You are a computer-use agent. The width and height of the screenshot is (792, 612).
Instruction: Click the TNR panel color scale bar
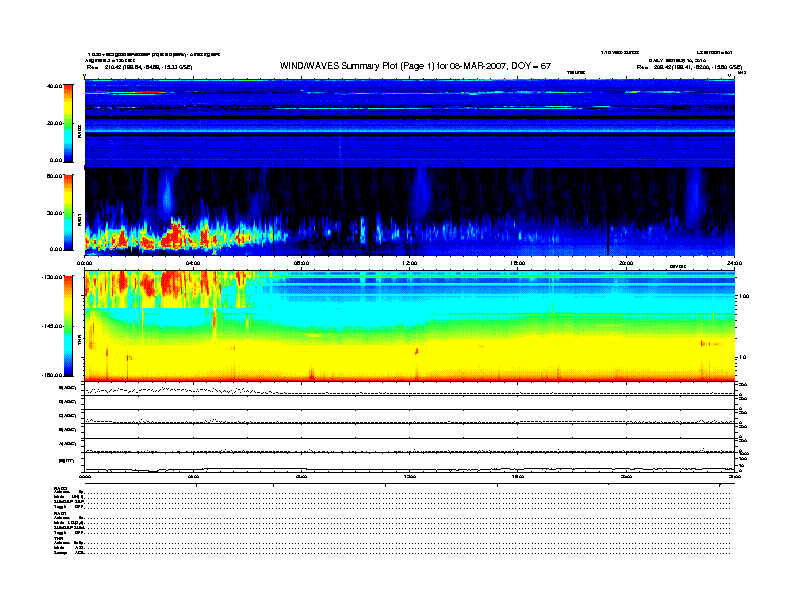click(68, 326)
